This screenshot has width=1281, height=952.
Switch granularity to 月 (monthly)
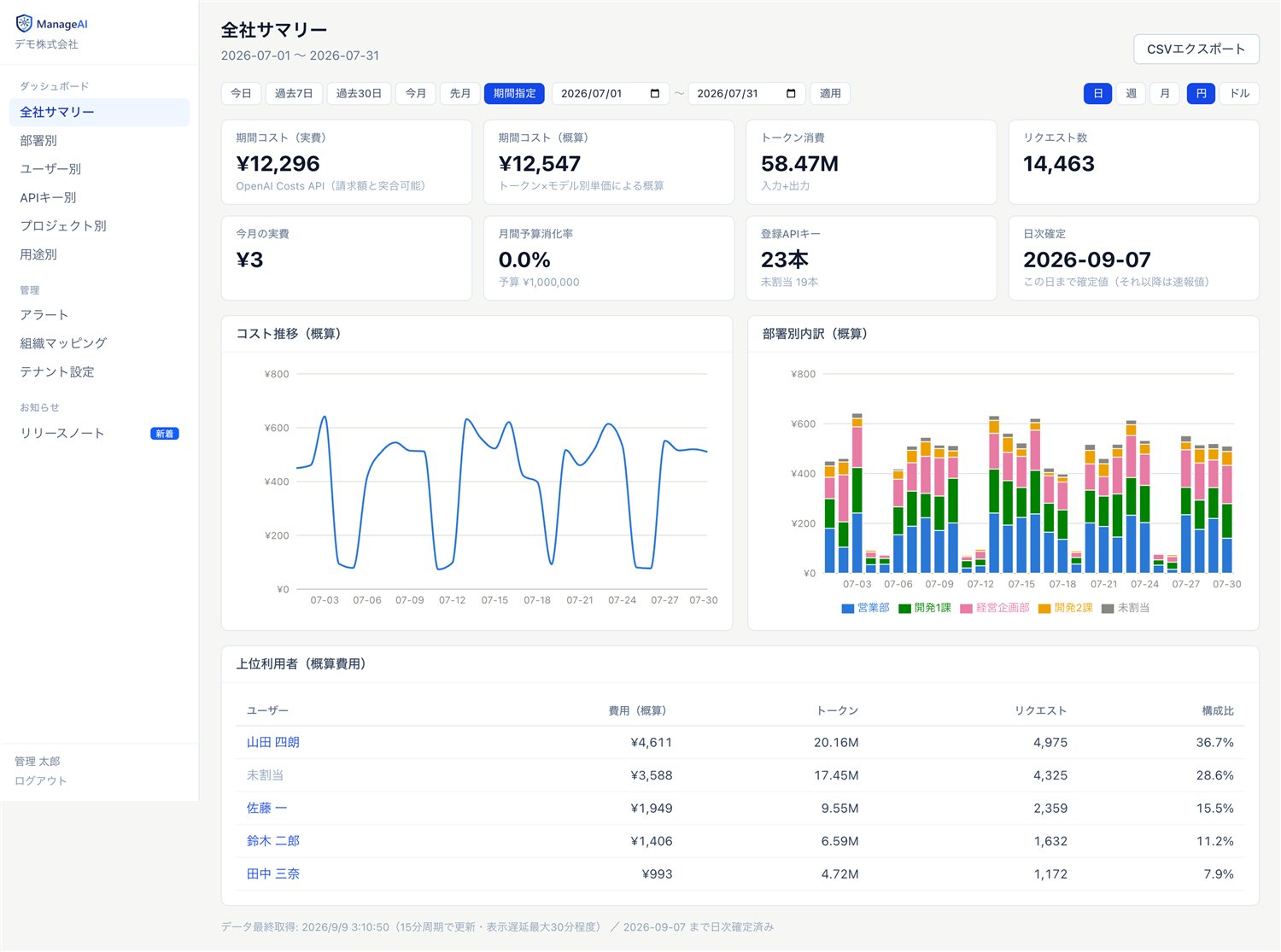coord(1165,94)
